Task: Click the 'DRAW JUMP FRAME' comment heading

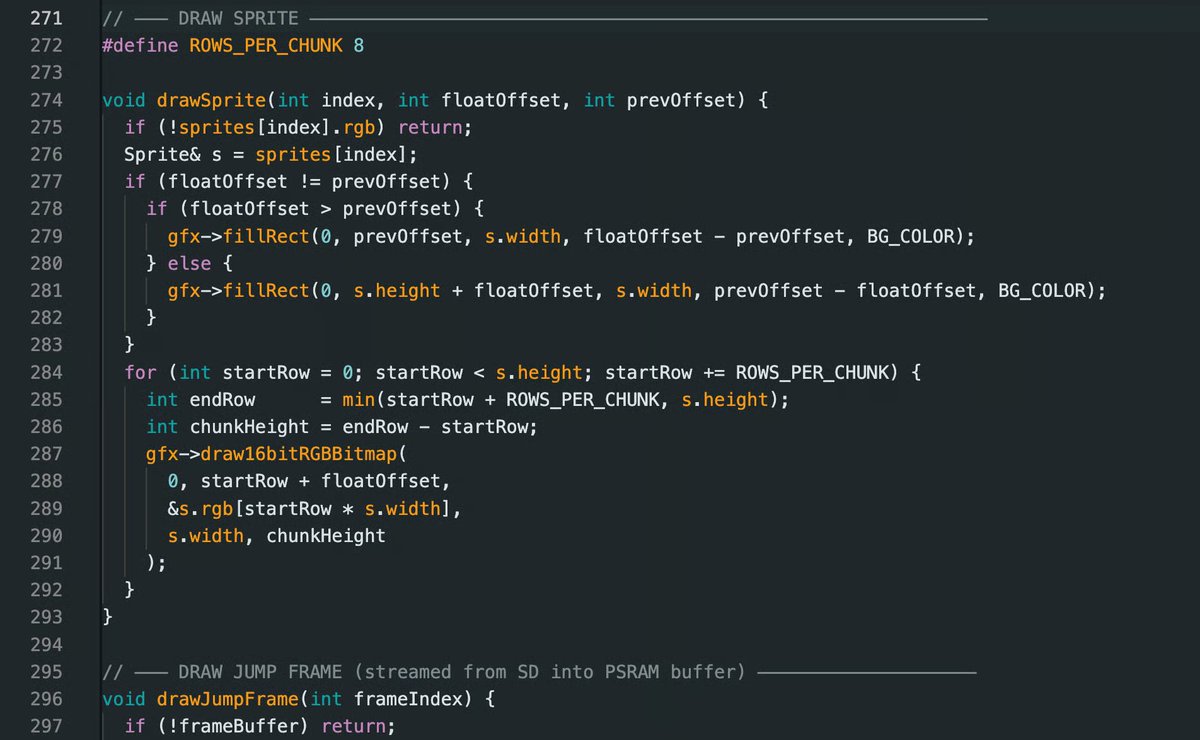Action: 260,671
